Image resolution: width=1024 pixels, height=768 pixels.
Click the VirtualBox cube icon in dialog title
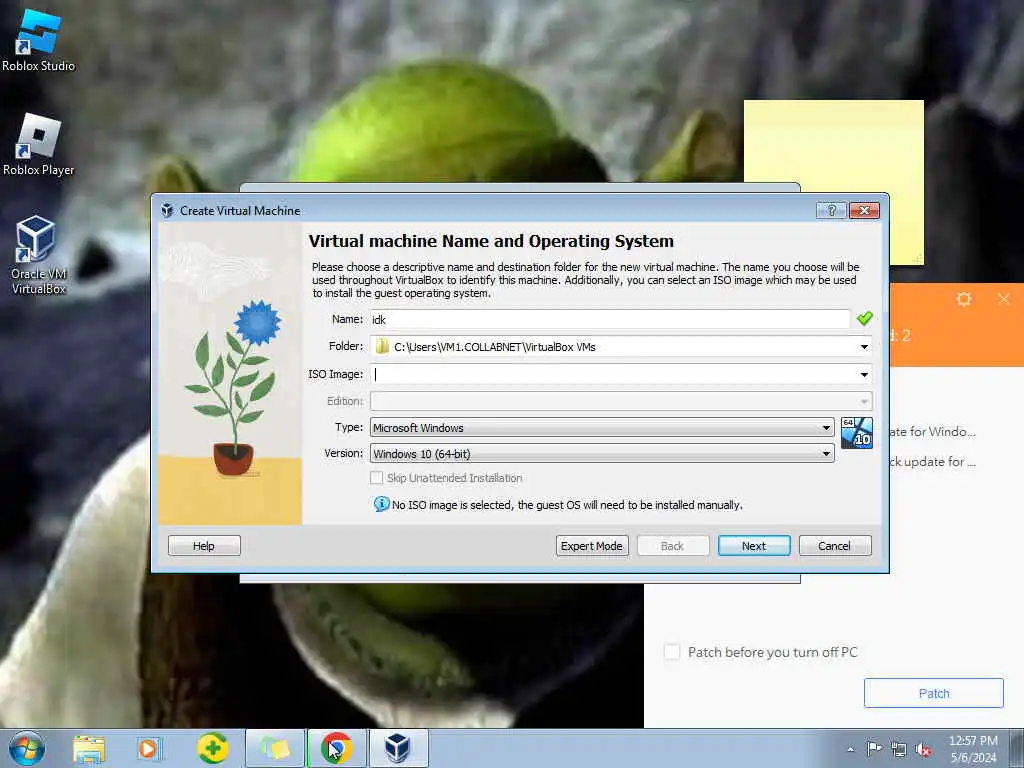[x=167, y=210]
